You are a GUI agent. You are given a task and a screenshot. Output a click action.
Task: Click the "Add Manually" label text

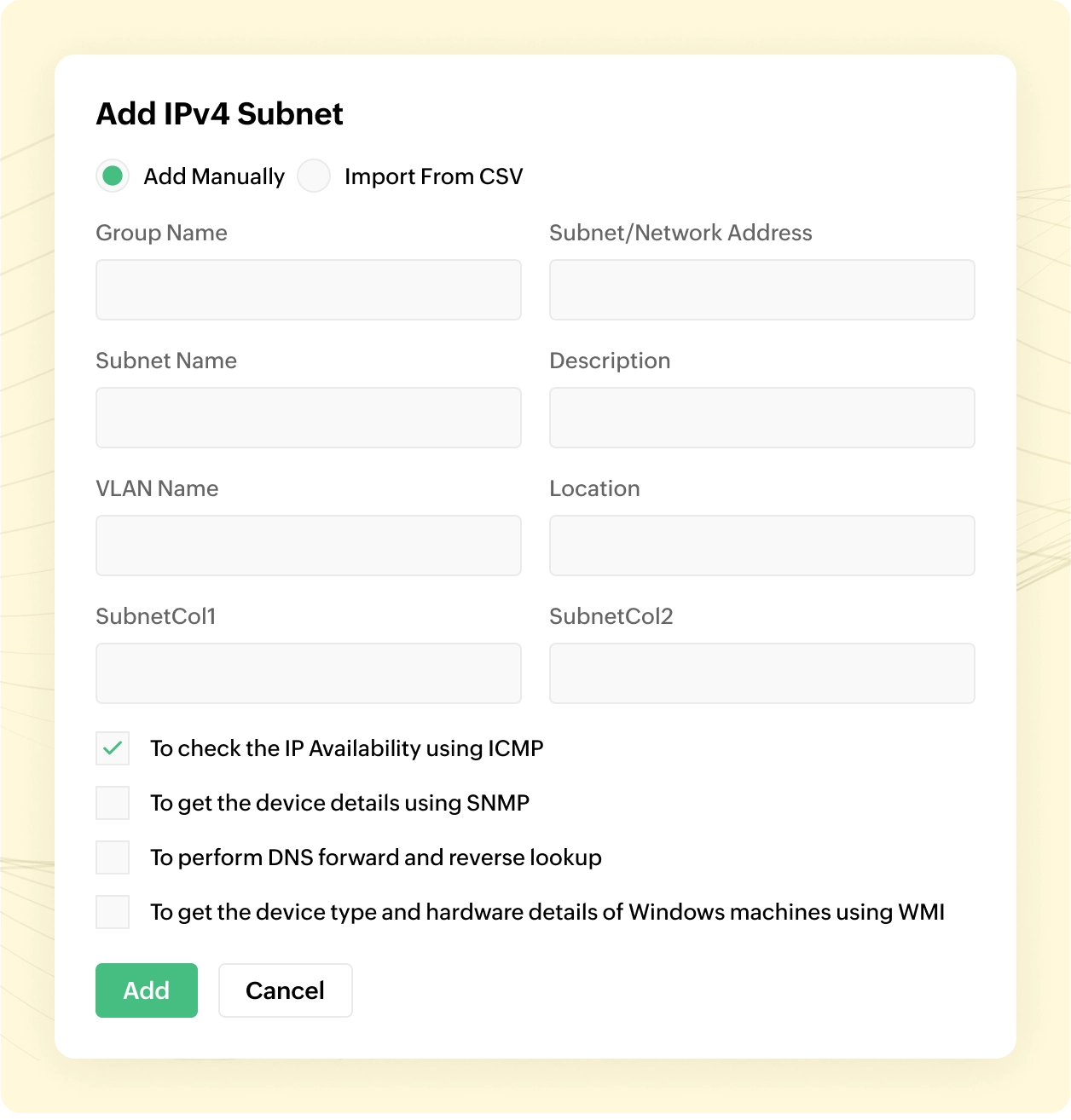(214, 176)
